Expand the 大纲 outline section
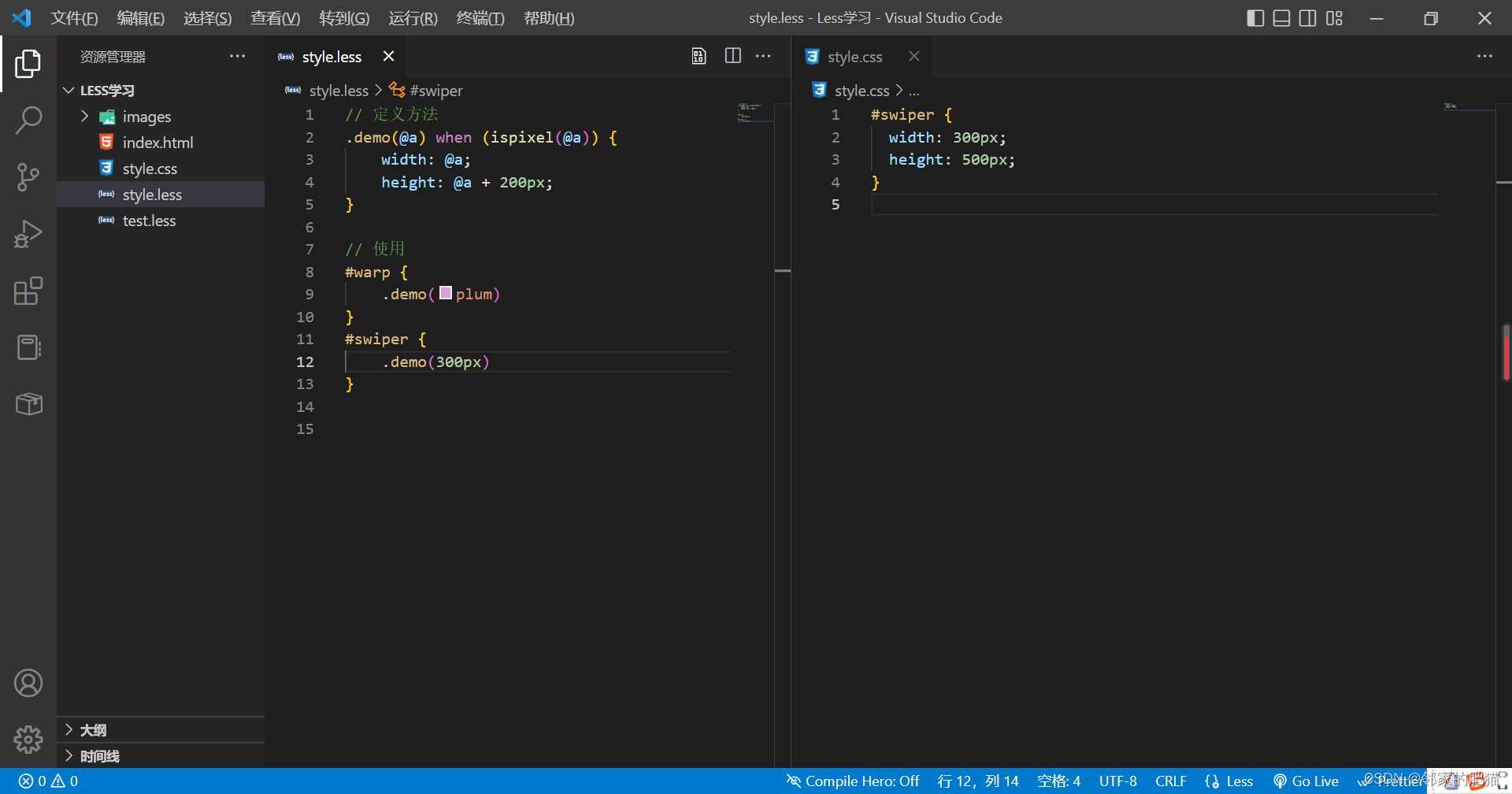This screenshot has width=1512, height=794. pyautogui.click(x=161, y=730)
